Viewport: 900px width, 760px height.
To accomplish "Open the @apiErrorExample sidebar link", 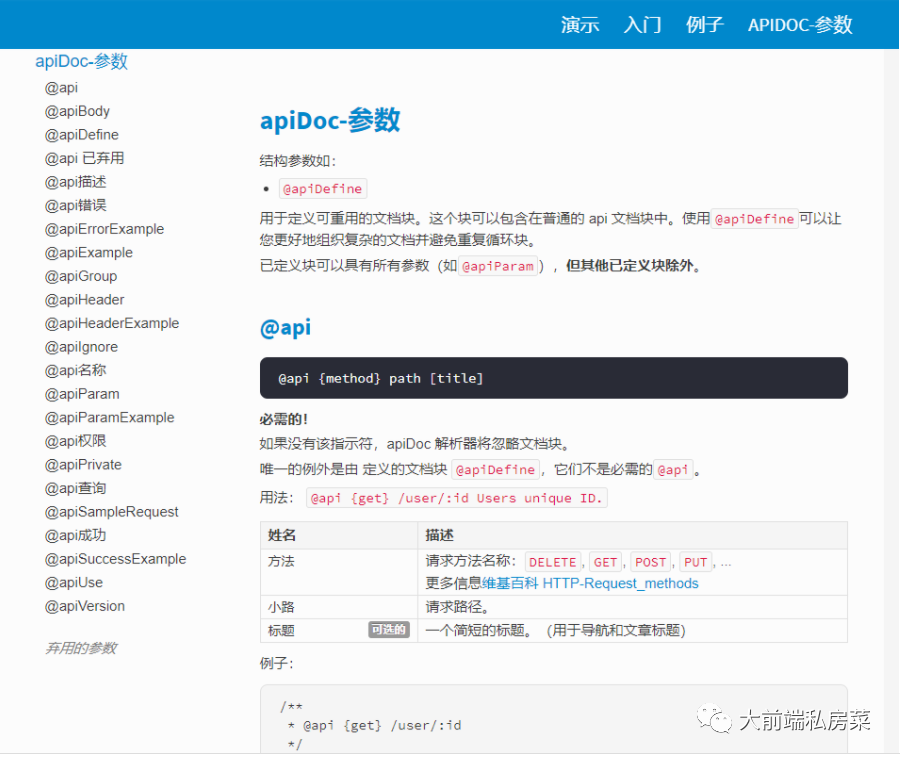I will pyautogui.click(x=105, y=228).
